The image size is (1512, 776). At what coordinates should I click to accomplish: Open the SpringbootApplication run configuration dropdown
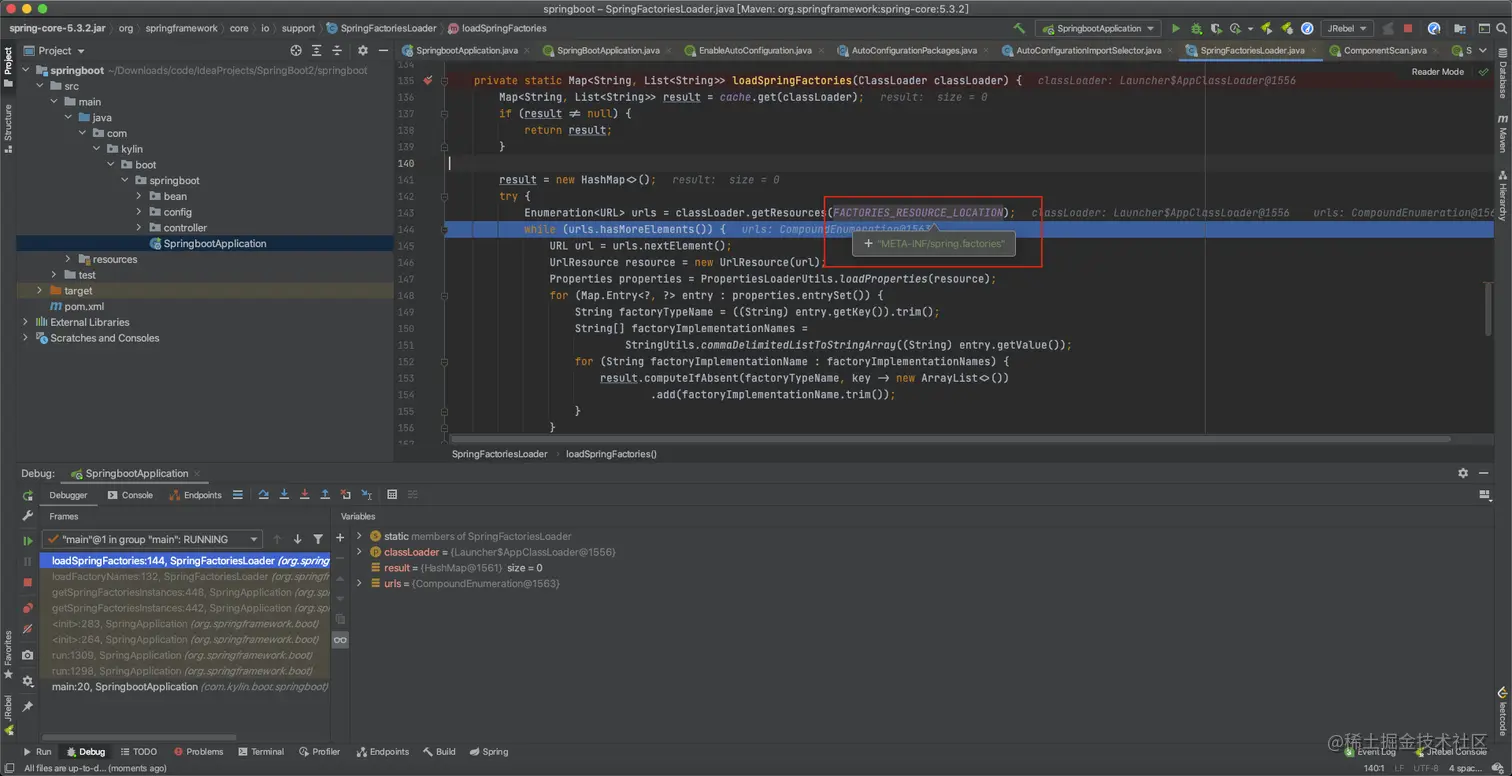click(x=1098, y=29)
